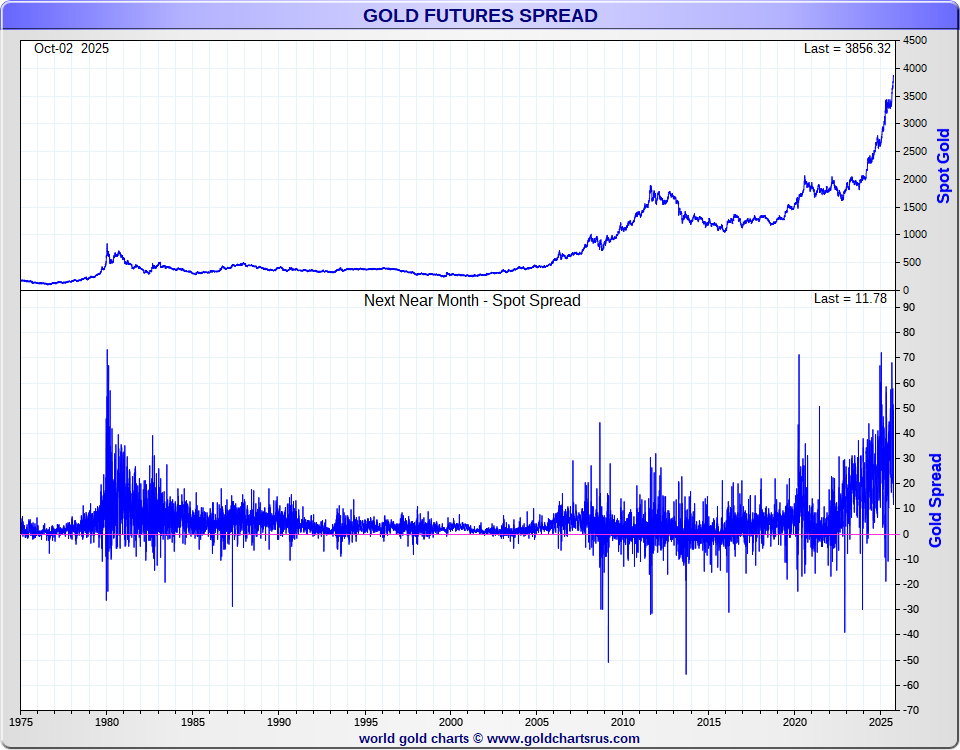Click the 4500 tick on the Spot Gold axis
The width and height of the screenshot is (960, 750).
[x=914, y=40]
